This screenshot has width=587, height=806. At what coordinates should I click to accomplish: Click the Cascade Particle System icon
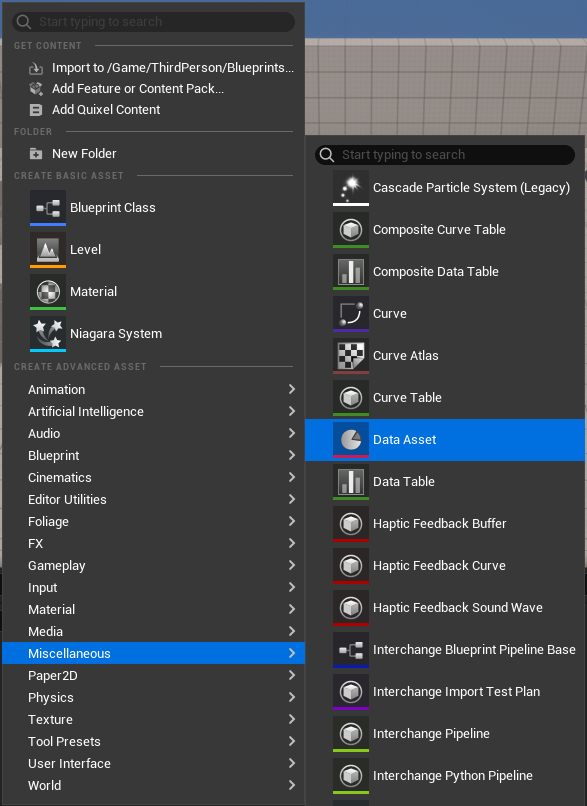(351, 188)
